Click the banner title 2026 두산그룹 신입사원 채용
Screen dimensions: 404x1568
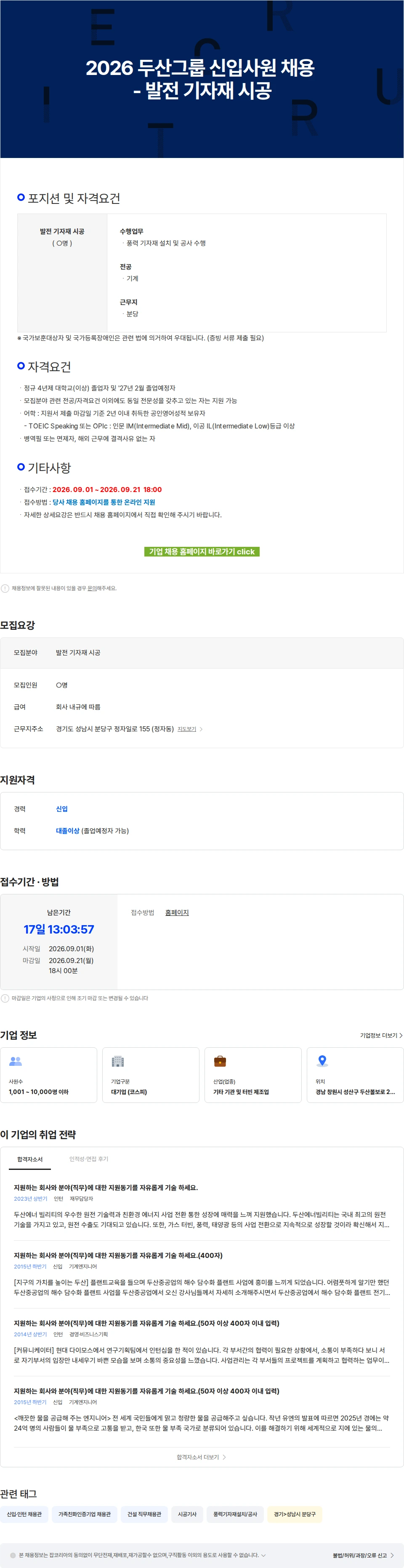pyautogui.click(x=200, y=67)
